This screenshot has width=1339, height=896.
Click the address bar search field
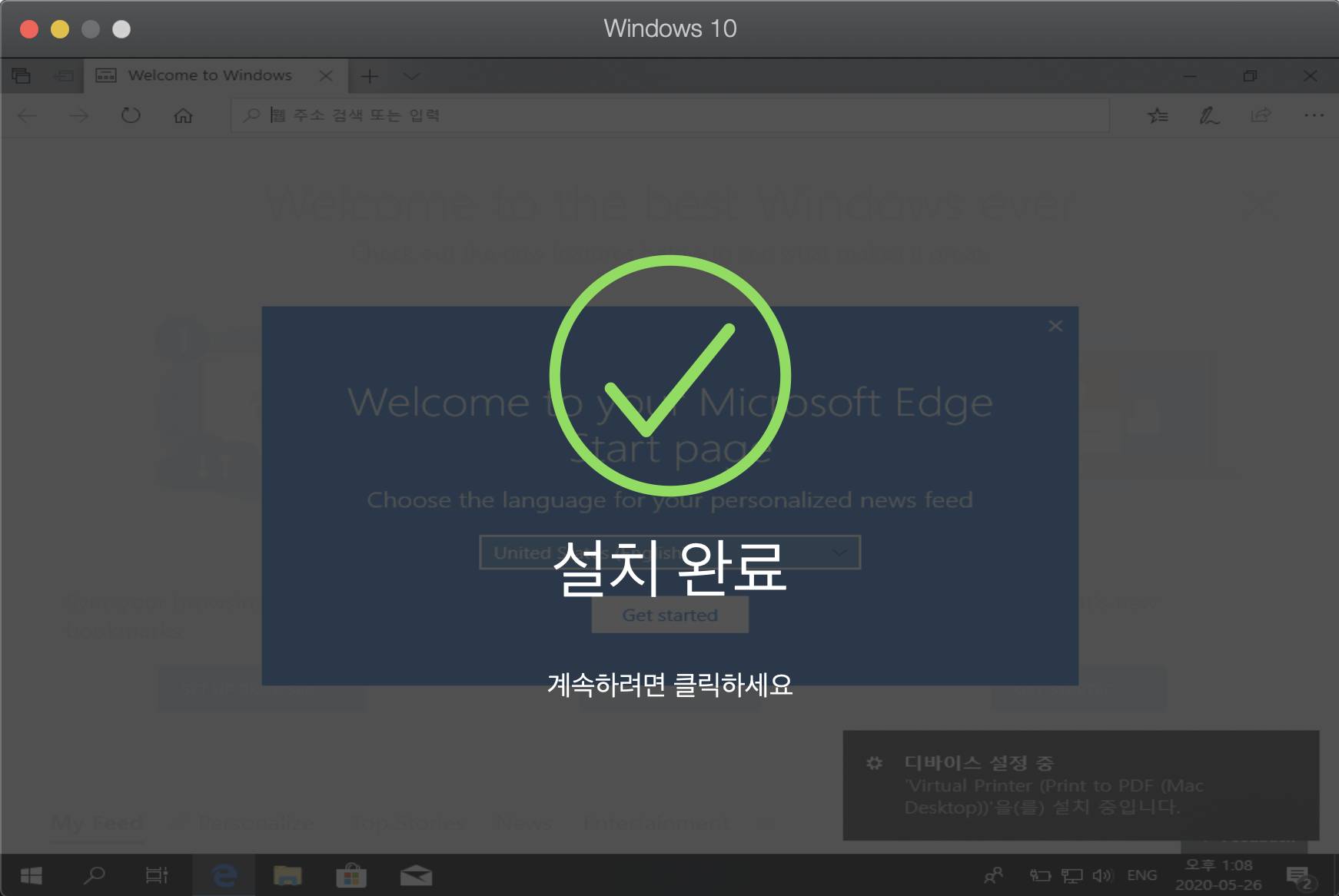click(669, 115)
